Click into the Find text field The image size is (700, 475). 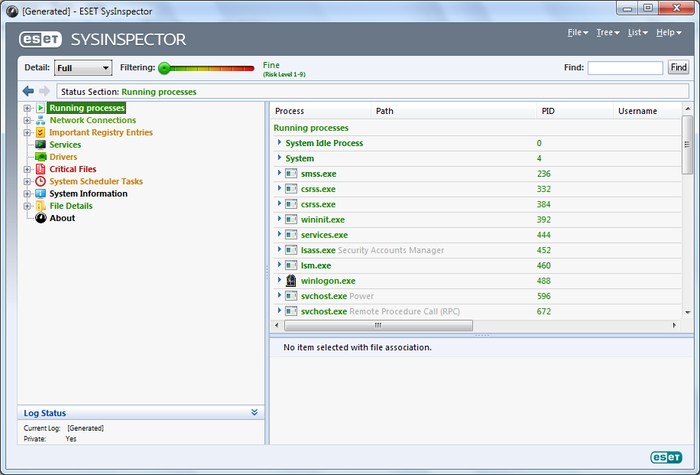625,68
